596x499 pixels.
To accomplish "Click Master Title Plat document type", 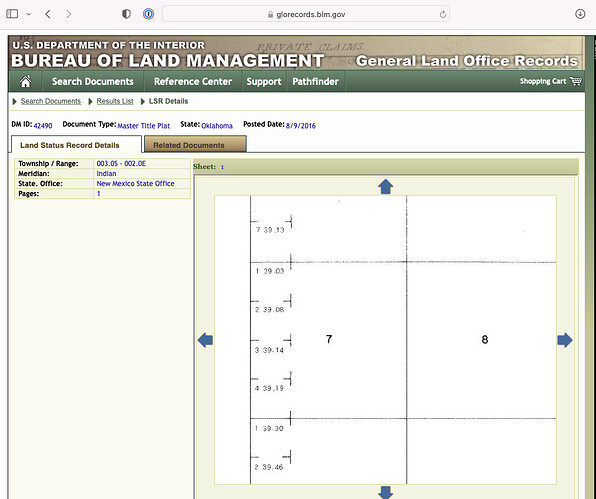I will coord(143,126).
